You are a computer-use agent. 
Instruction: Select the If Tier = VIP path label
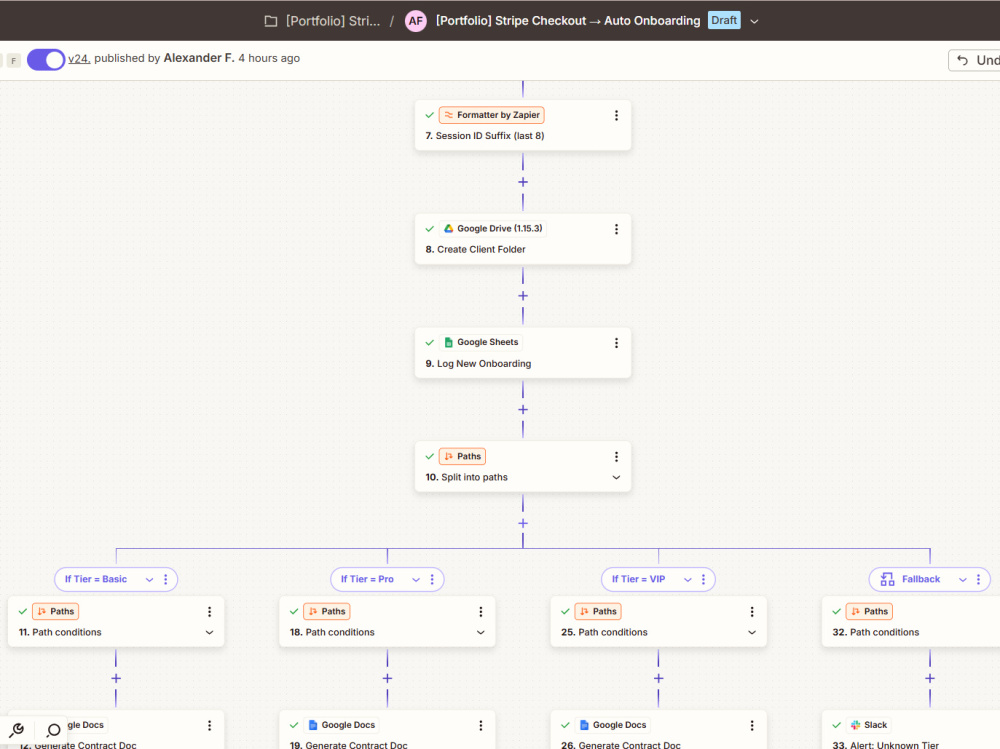click(x=638, y=579)
